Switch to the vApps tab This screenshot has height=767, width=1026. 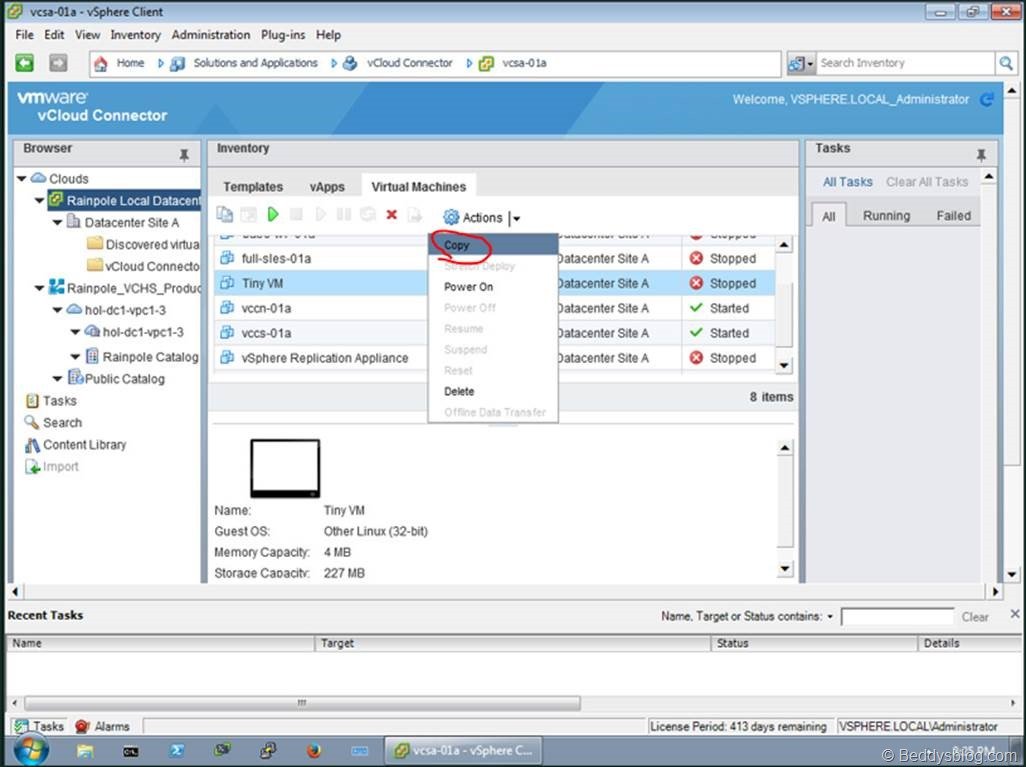point(327,187)
